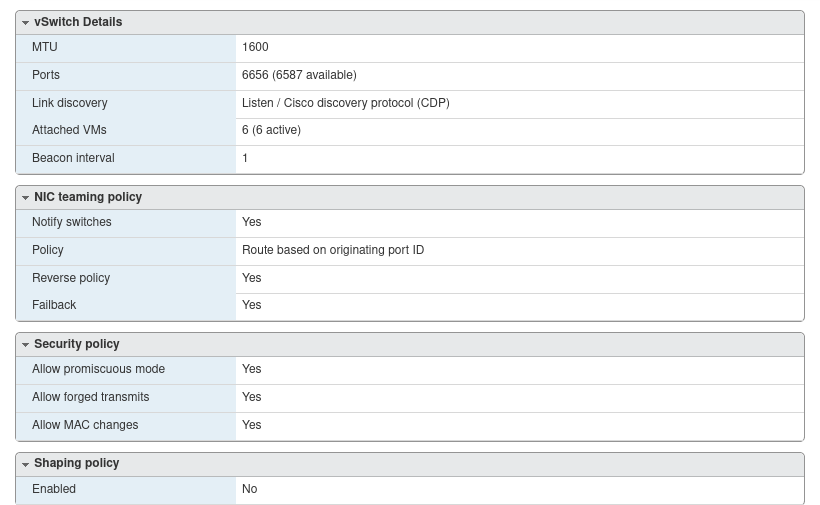Click the Route based on originating port ID text
The width and height of the screenshot is (820, 505).
(333, 250)
